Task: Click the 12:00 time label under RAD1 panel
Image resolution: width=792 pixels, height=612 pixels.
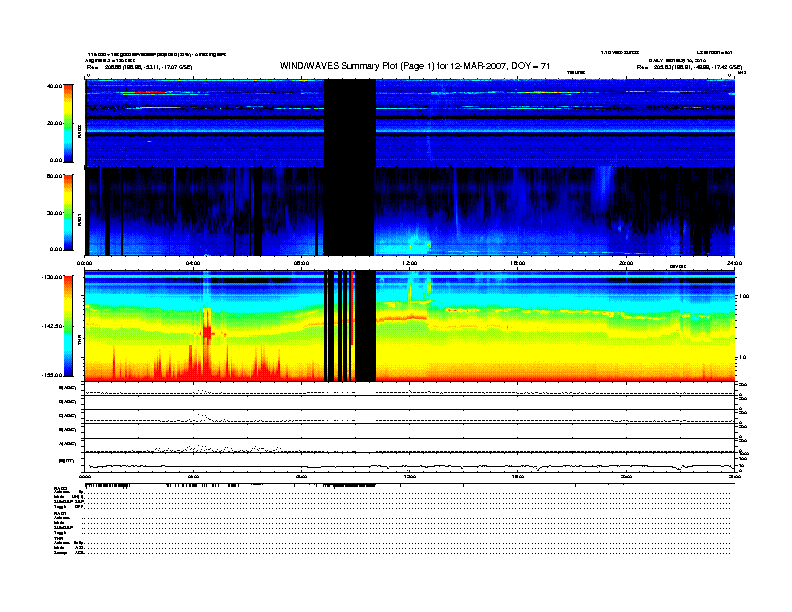Action: click(410, 263)
